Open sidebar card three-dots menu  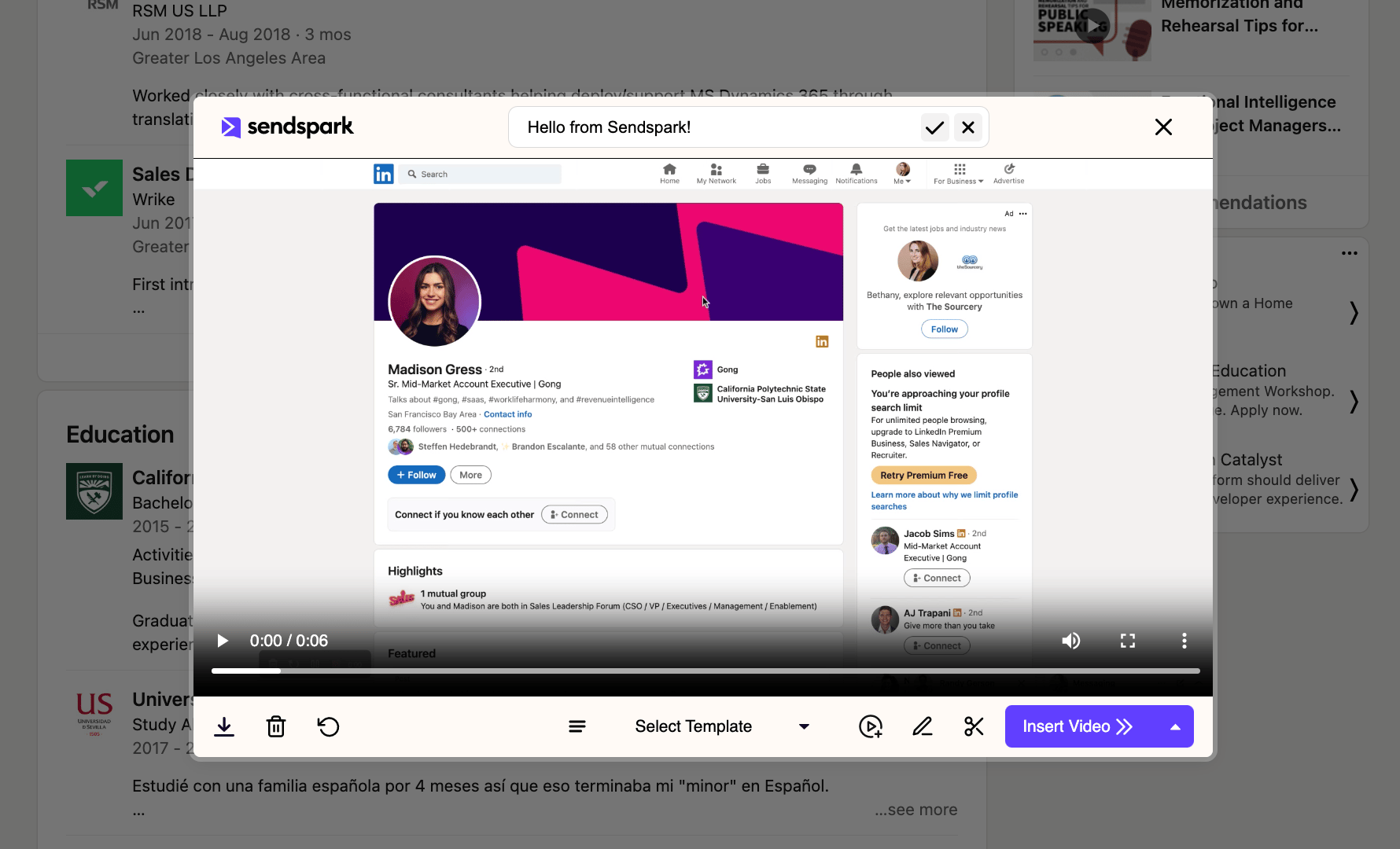click(x=1350, y=253)
